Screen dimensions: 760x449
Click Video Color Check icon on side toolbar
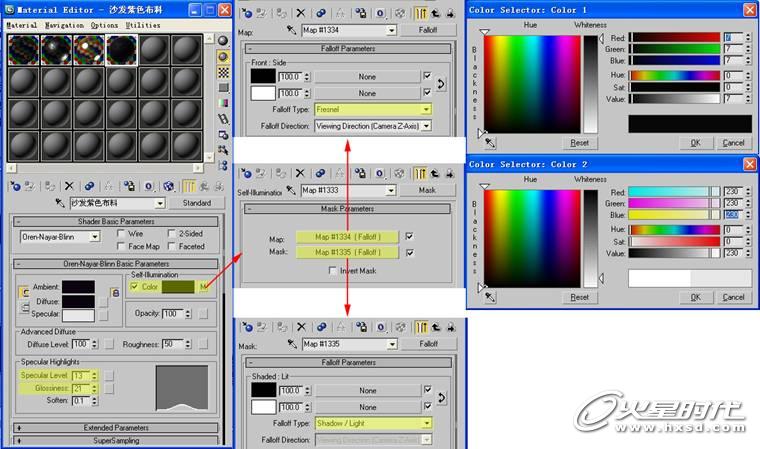coord(223,103)
